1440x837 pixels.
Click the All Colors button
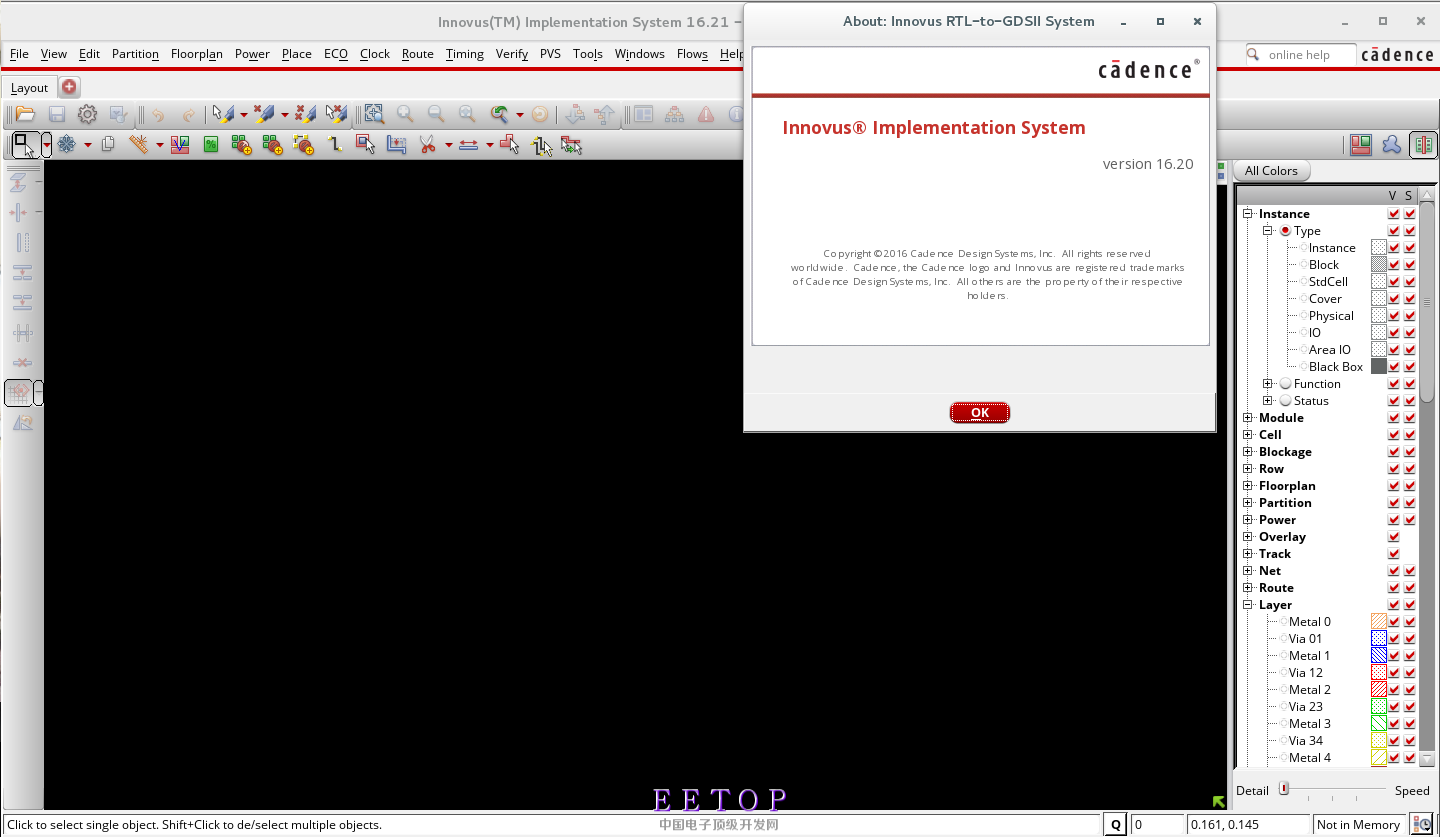[1271, 171]
